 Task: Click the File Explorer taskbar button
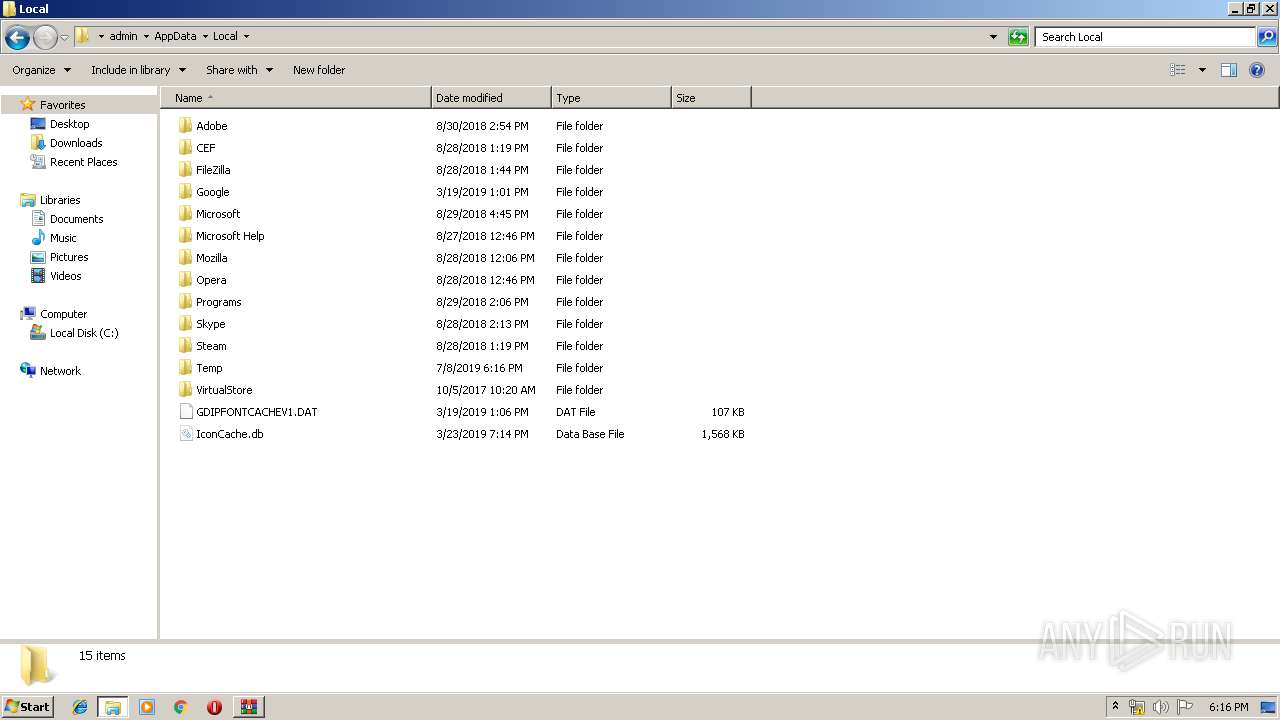[113, 707]
